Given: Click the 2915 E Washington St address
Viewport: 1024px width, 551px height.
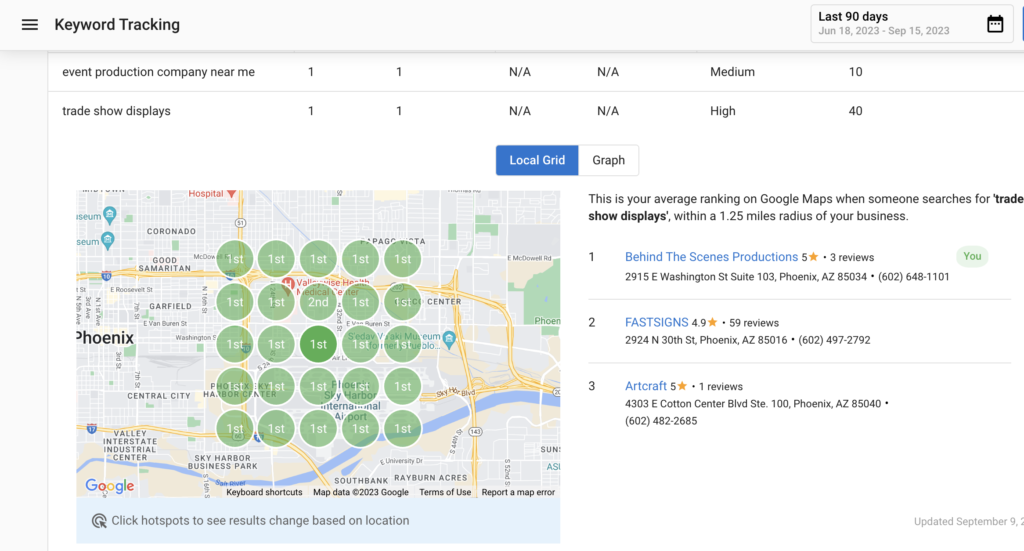Looking at the screenshot, I should (746, 277).
